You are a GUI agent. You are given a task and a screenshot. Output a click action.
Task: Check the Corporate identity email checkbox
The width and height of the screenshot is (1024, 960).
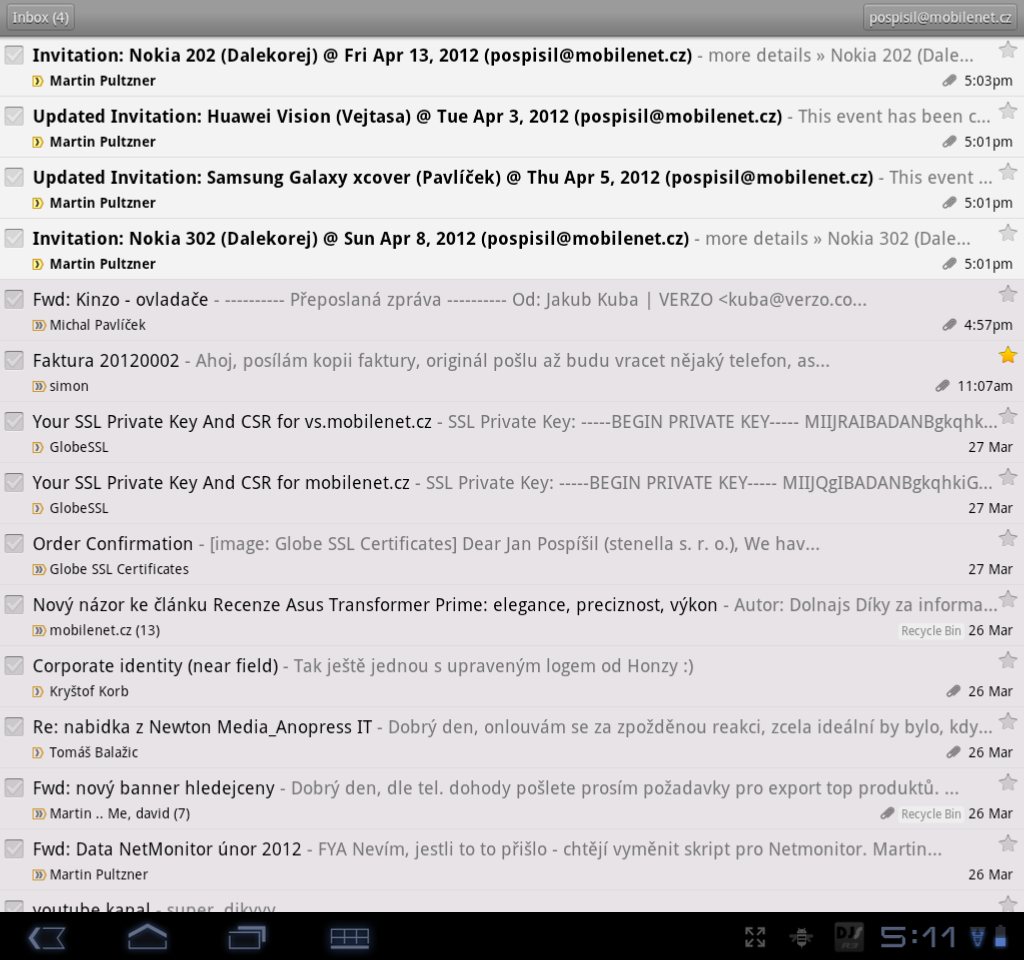click(14, 665)
